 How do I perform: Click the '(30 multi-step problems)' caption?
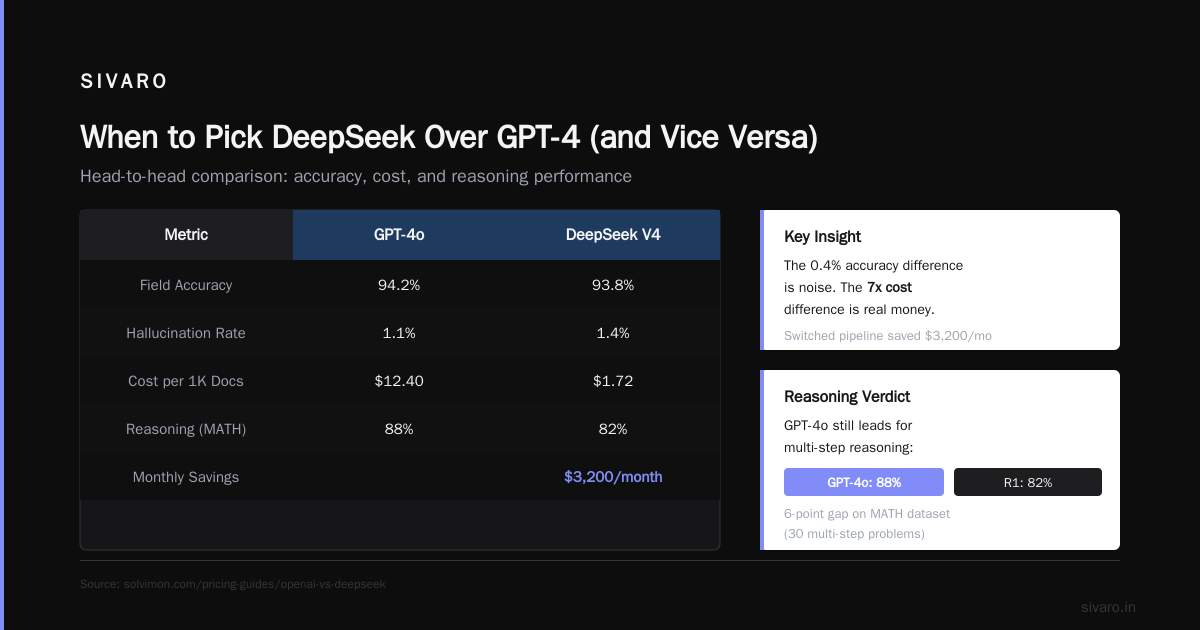pyautogui.click(x=854, y=534)
